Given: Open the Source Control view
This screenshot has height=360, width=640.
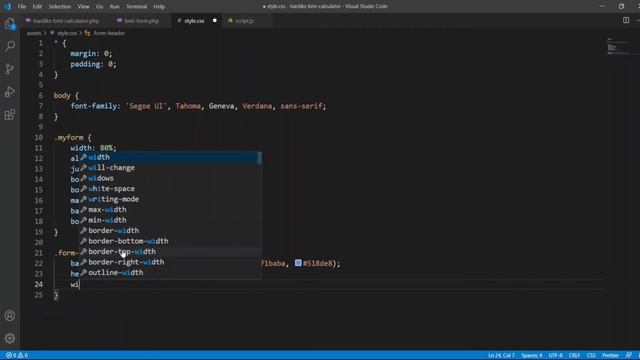Looking at the screenshot, I should pyautogui.click(x=10, y=69).
